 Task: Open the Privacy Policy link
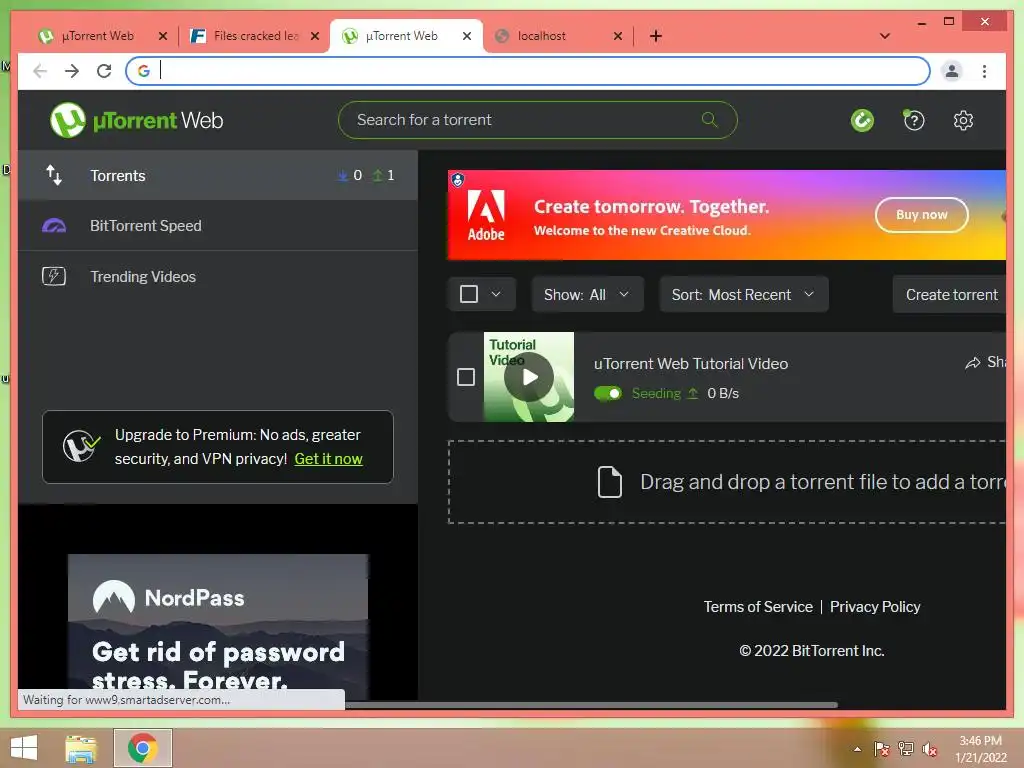(x=874, y=607)
